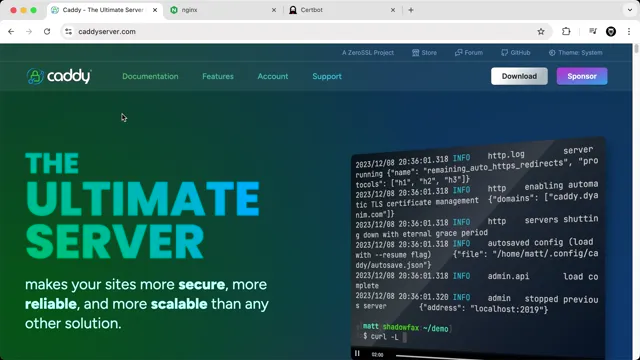Open the Features menu item
This screenshot has width=640, height=360.
[218, 76]
